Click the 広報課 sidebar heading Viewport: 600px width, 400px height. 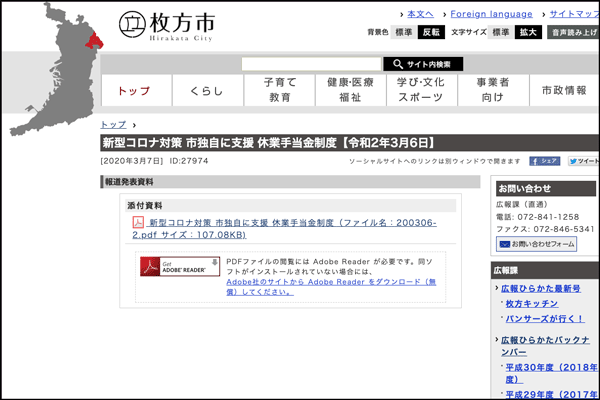point(505,270)
